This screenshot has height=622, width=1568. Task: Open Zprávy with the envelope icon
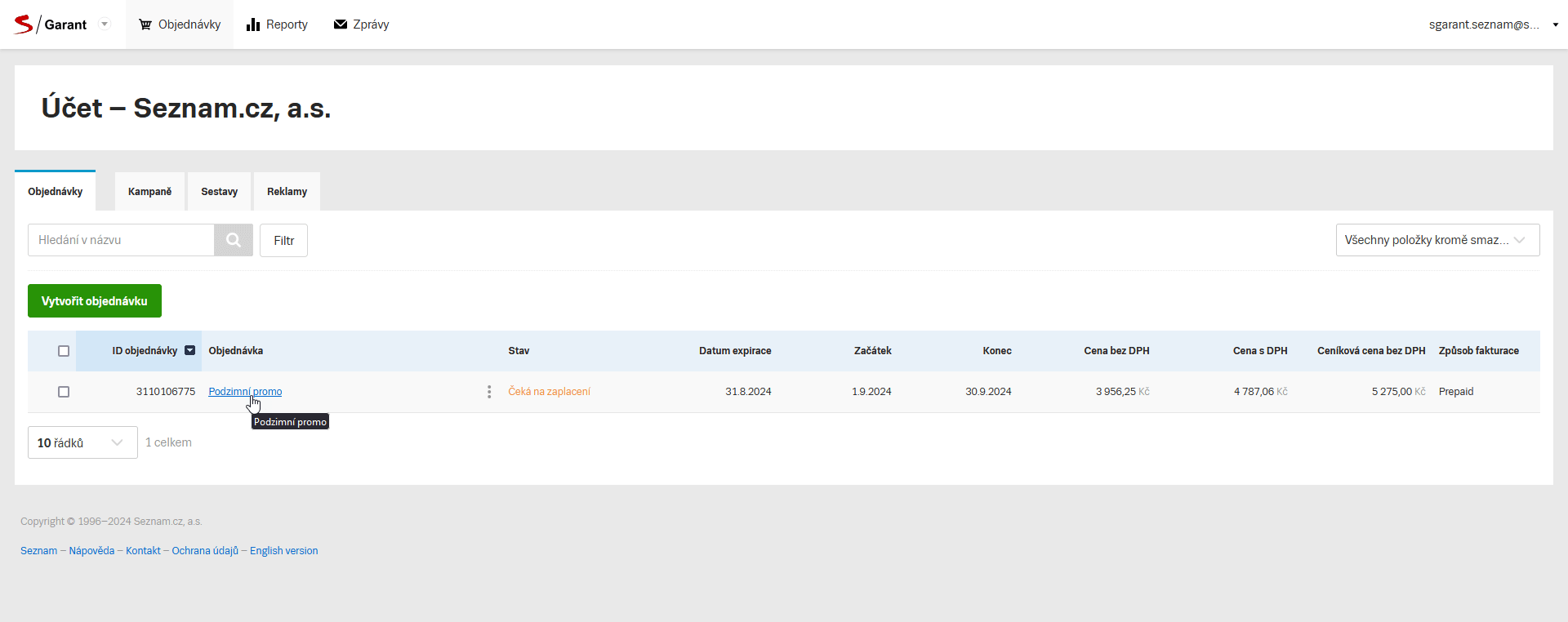coord(361,24)
